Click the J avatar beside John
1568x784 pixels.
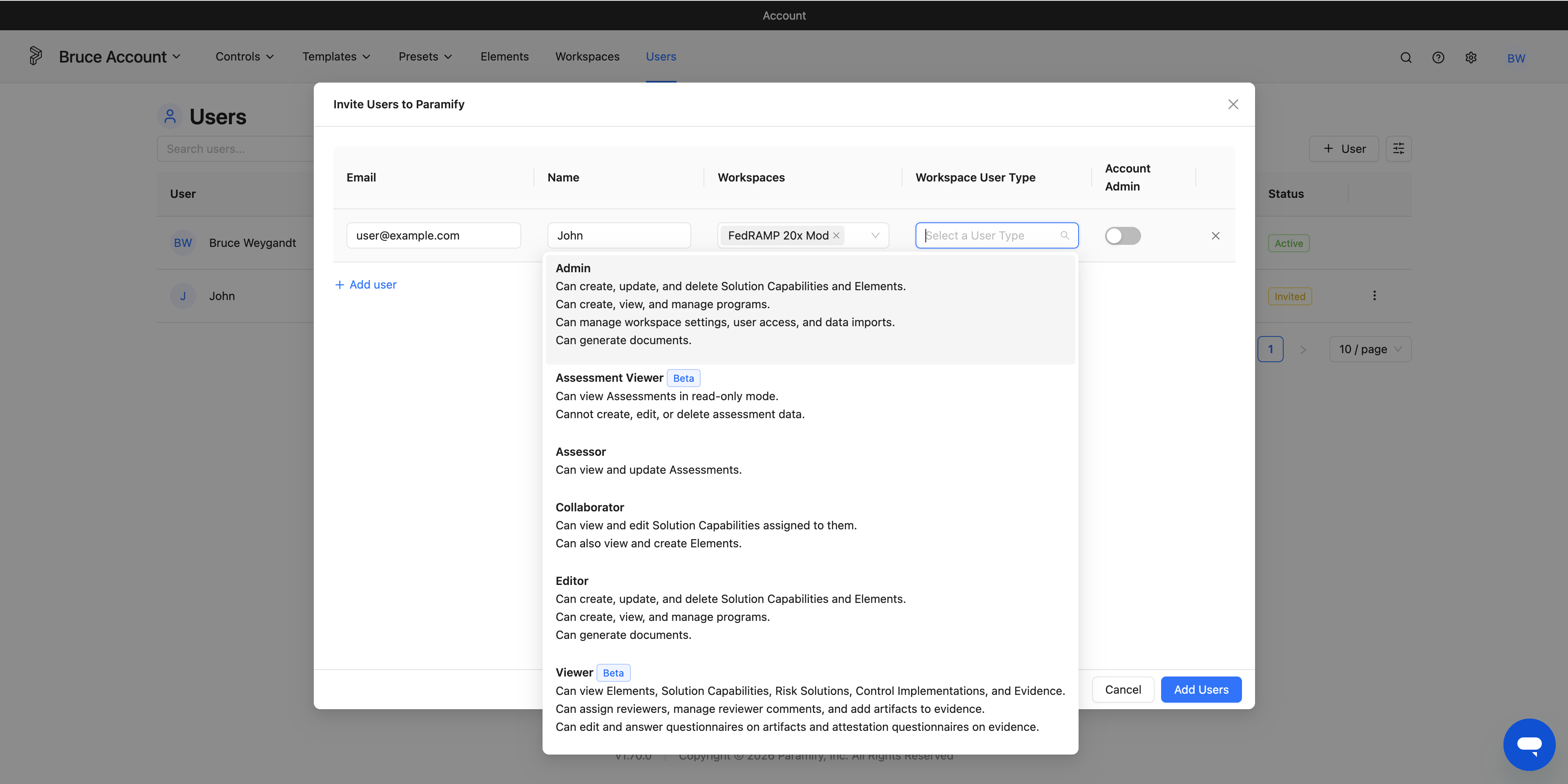point(183,296)
